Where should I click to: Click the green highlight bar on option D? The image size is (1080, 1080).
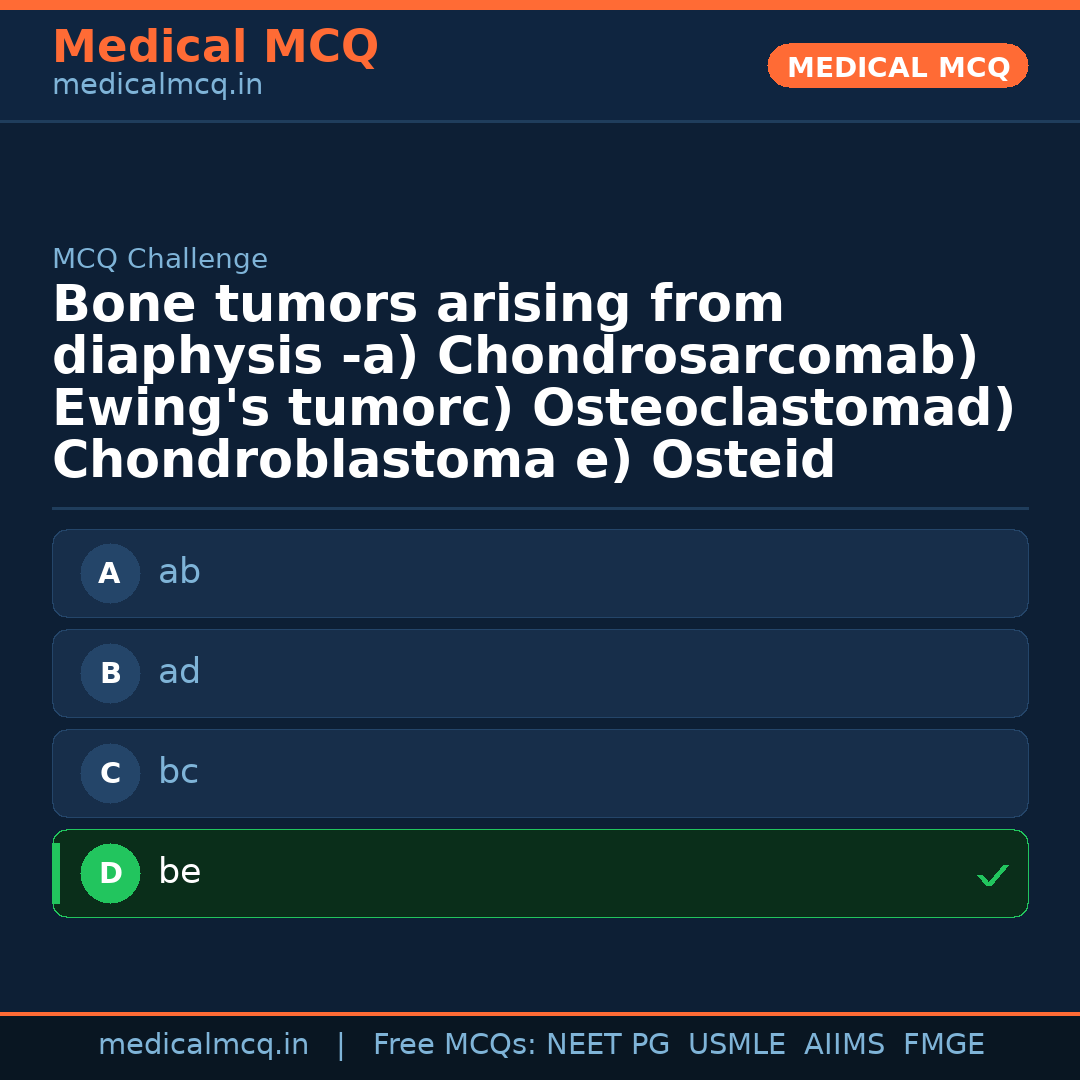click(x=55, y=873)
